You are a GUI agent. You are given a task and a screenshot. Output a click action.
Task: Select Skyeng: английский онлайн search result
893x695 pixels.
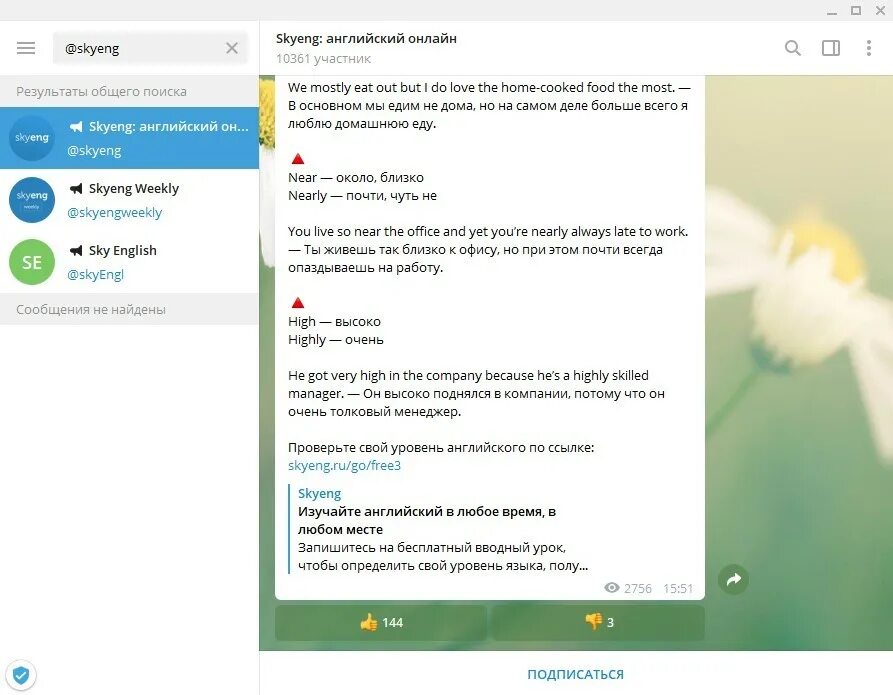[x=129, y=138]
